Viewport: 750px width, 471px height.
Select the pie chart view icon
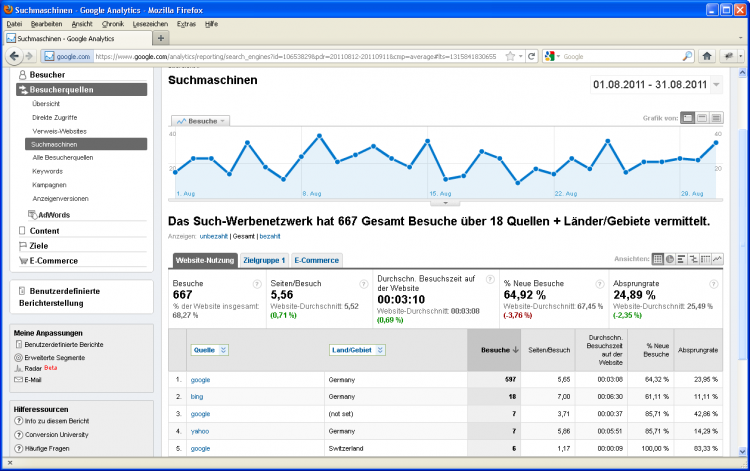(x=670, y=260)
